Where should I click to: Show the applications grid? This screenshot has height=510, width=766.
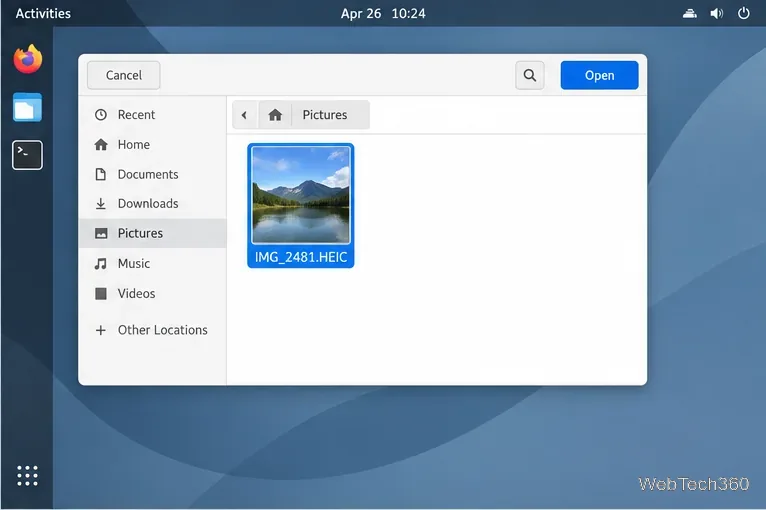click(27, 475)
